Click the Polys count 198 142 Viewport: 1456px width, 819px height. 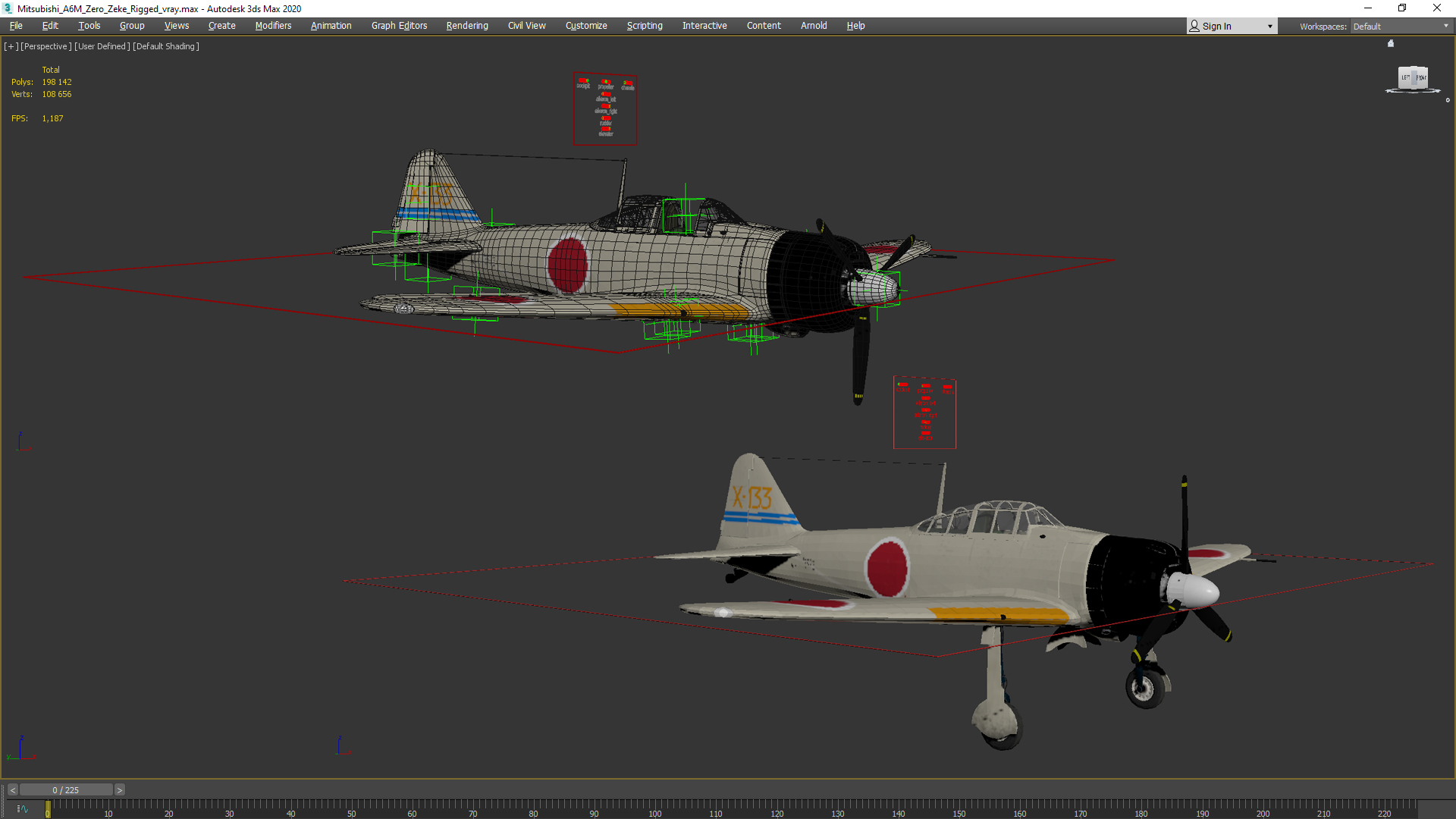[57, 82]
